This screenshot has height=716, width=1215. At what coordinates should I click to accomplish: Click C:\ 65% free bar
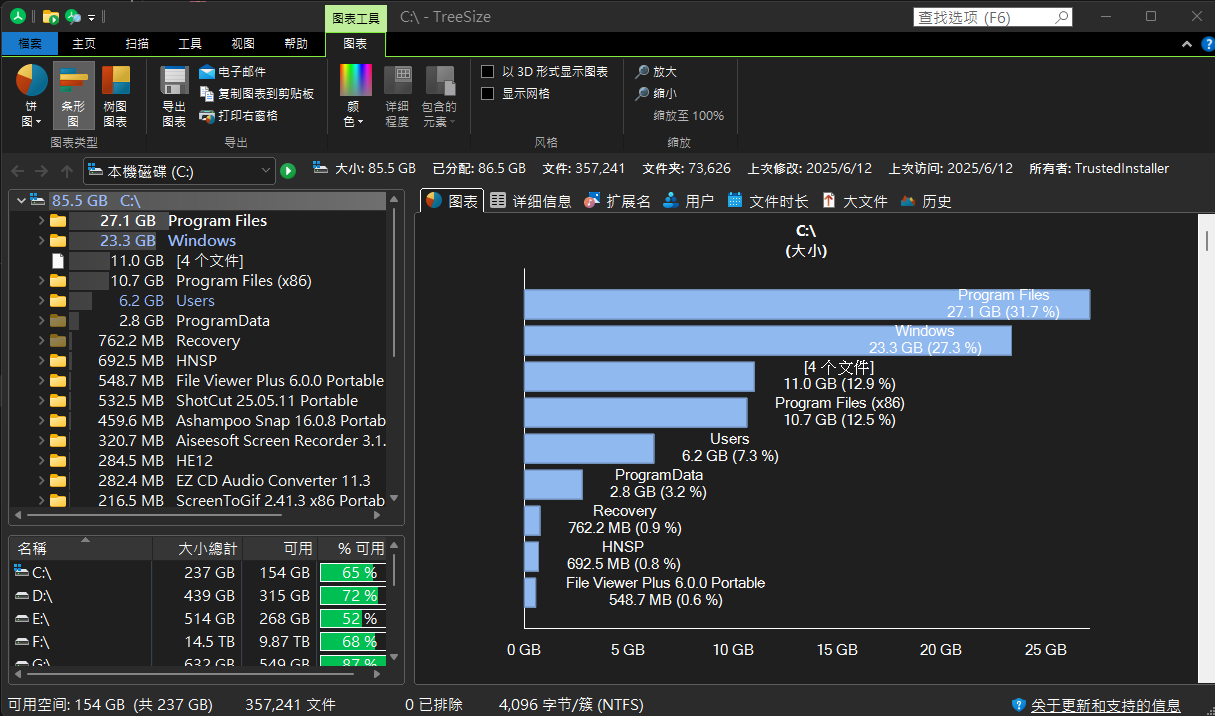click(x=353, y=573)
